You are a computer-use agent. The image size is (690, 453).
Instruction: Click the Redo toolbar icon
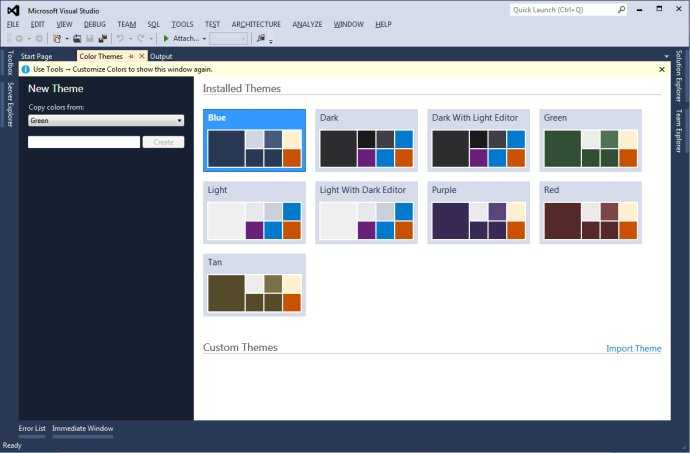pyautogui.click(x=141, y=39)
